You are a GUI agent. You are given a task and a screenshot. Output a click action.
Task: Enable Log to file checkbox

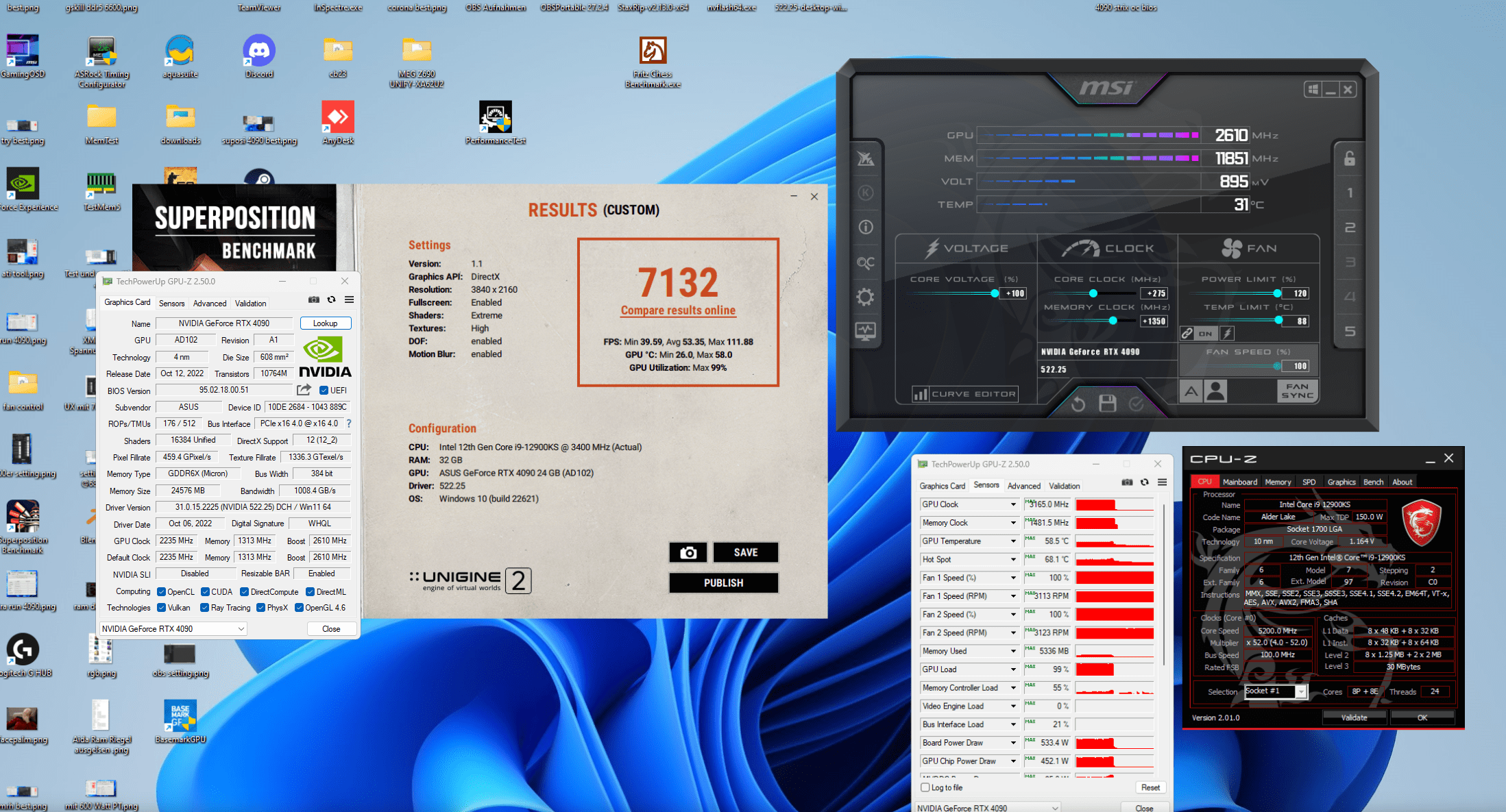pyautogui.click(x=925, y=787)
